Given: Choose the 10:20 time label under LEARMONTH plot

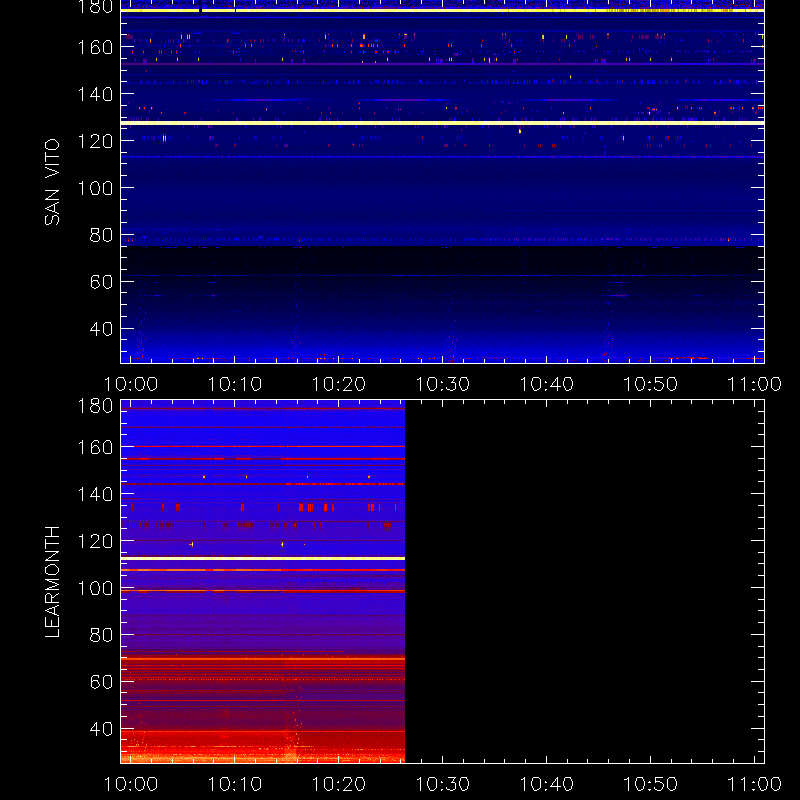Looking at the screenshot, I should 339,784.
